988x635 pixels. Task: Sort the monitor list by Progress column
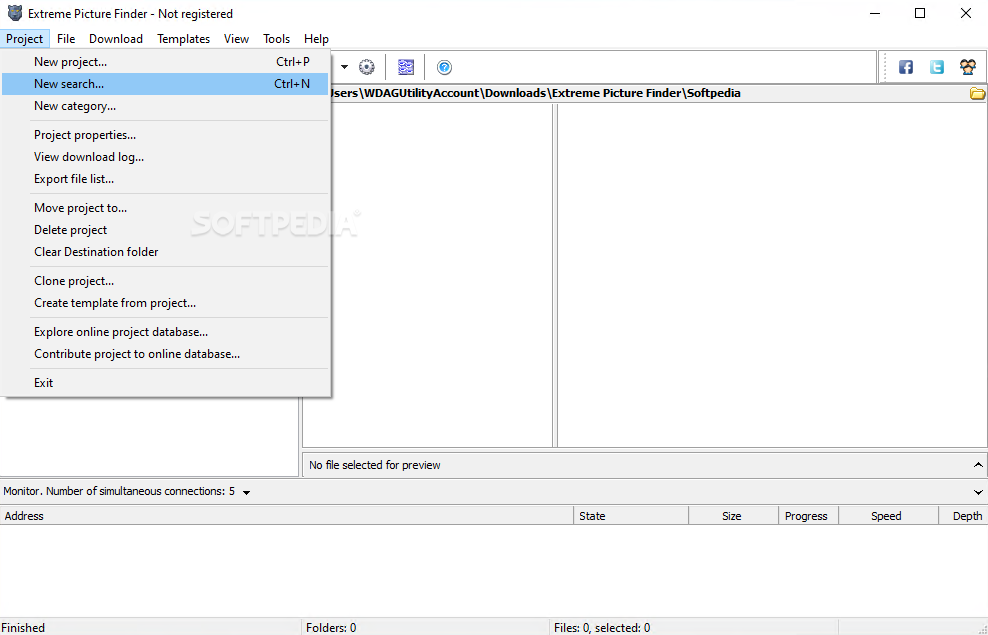[809, 516]
